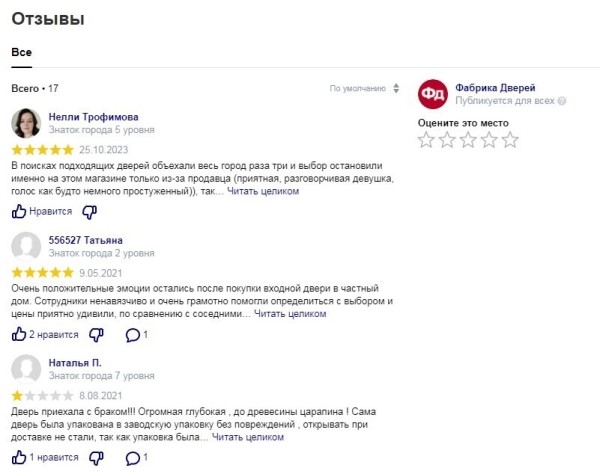600x474 pixels.
Task: Select the Все tab
Action: (22, 51)
